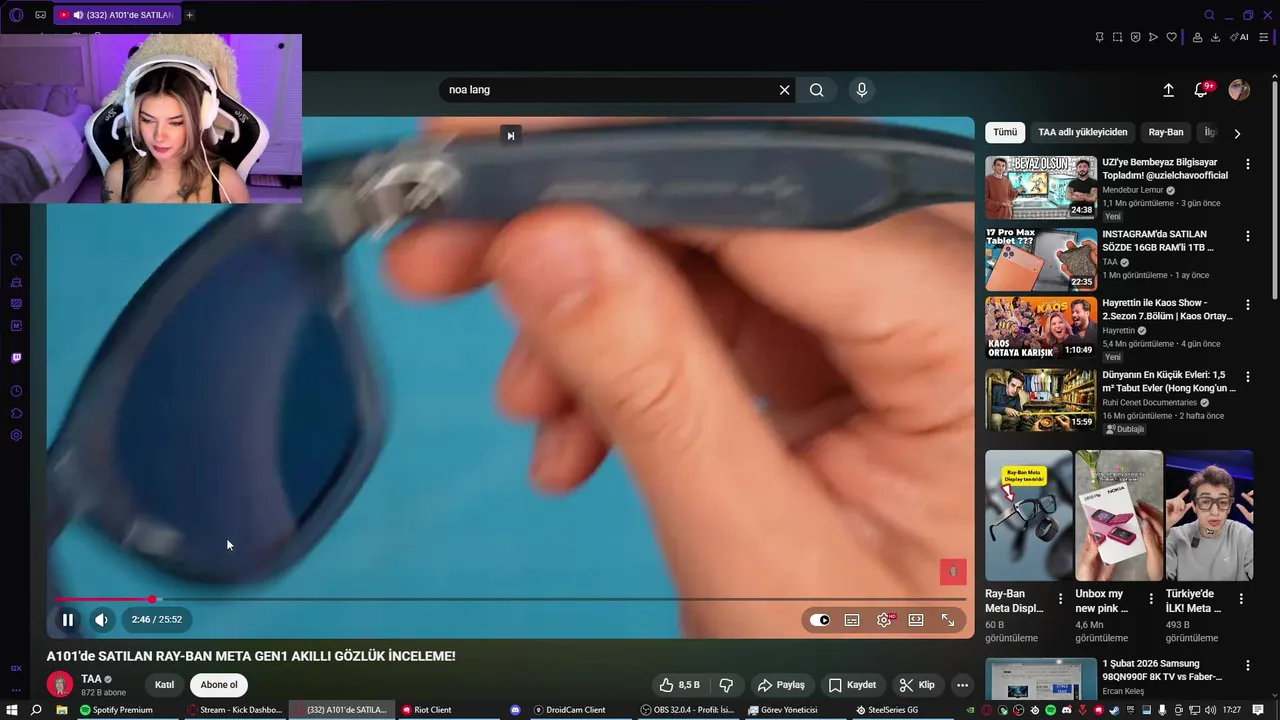Open the video settings gear in player

coord(884,620)
